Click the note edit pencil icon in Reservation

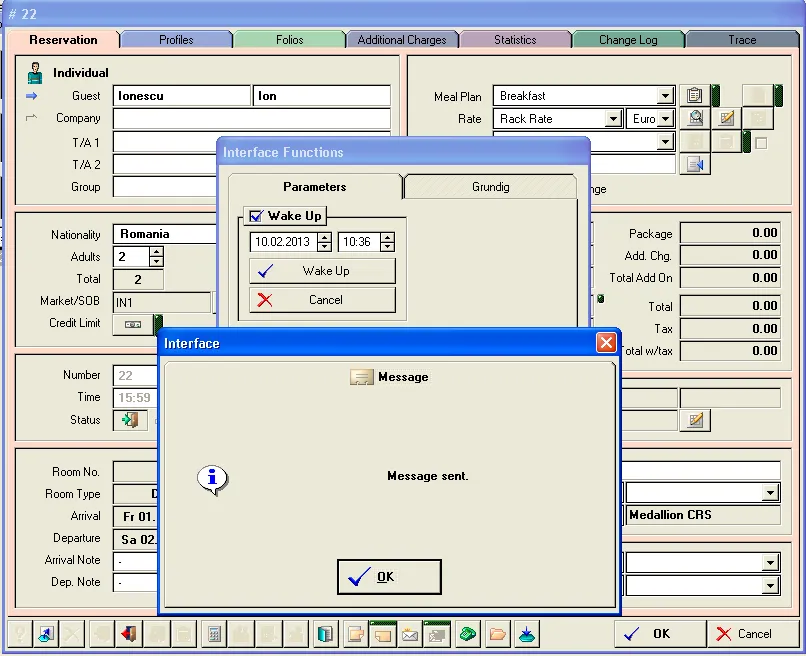695,420
